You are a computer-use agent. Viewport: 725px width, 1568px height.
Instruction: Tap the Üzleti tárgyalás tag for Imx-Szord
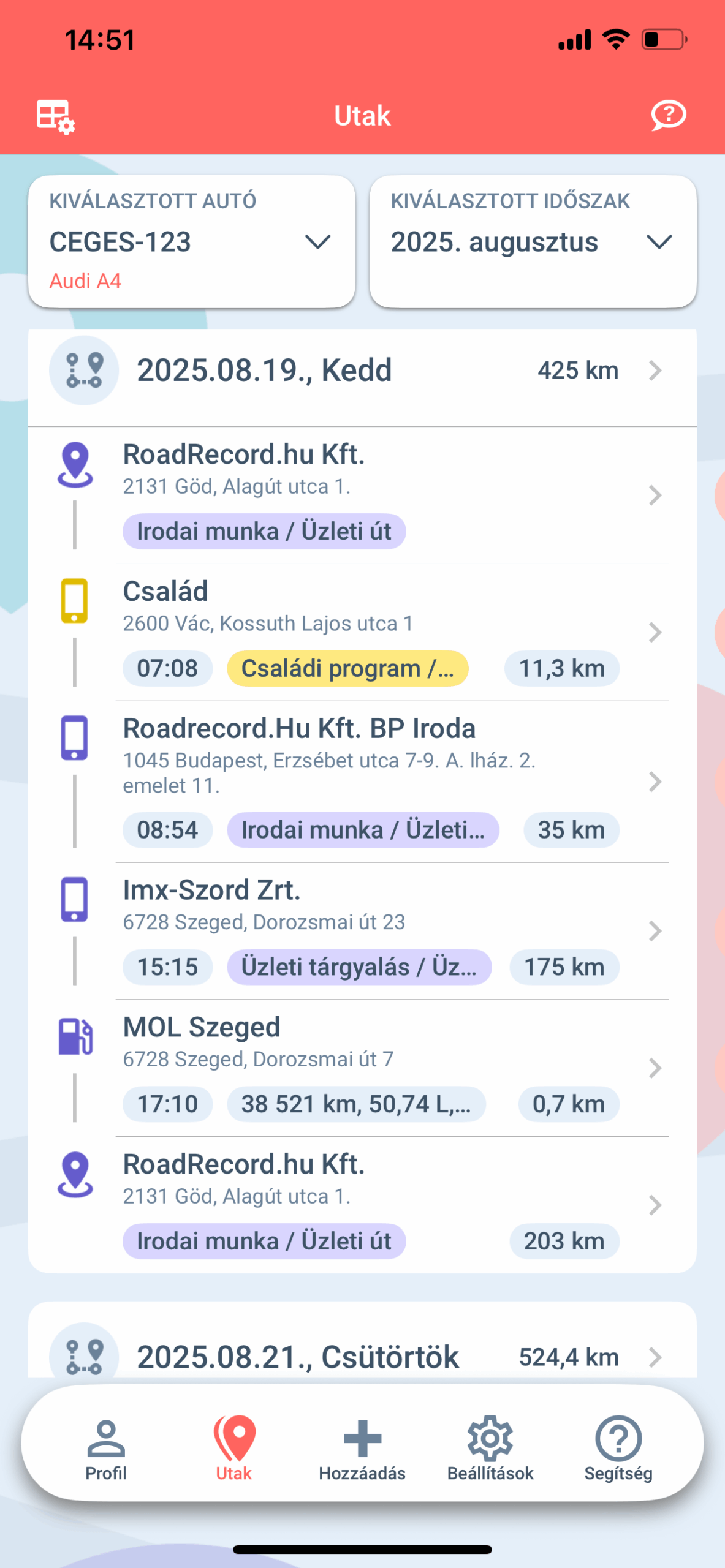click(x=359, y=967)
